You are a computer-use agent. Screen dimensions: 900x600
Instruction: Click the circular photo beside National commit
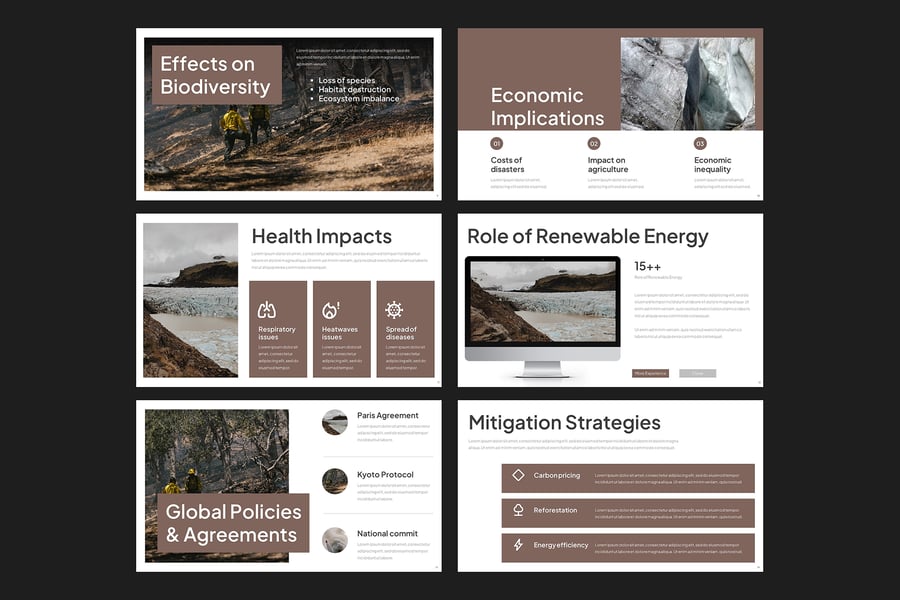tap(335, 540)
